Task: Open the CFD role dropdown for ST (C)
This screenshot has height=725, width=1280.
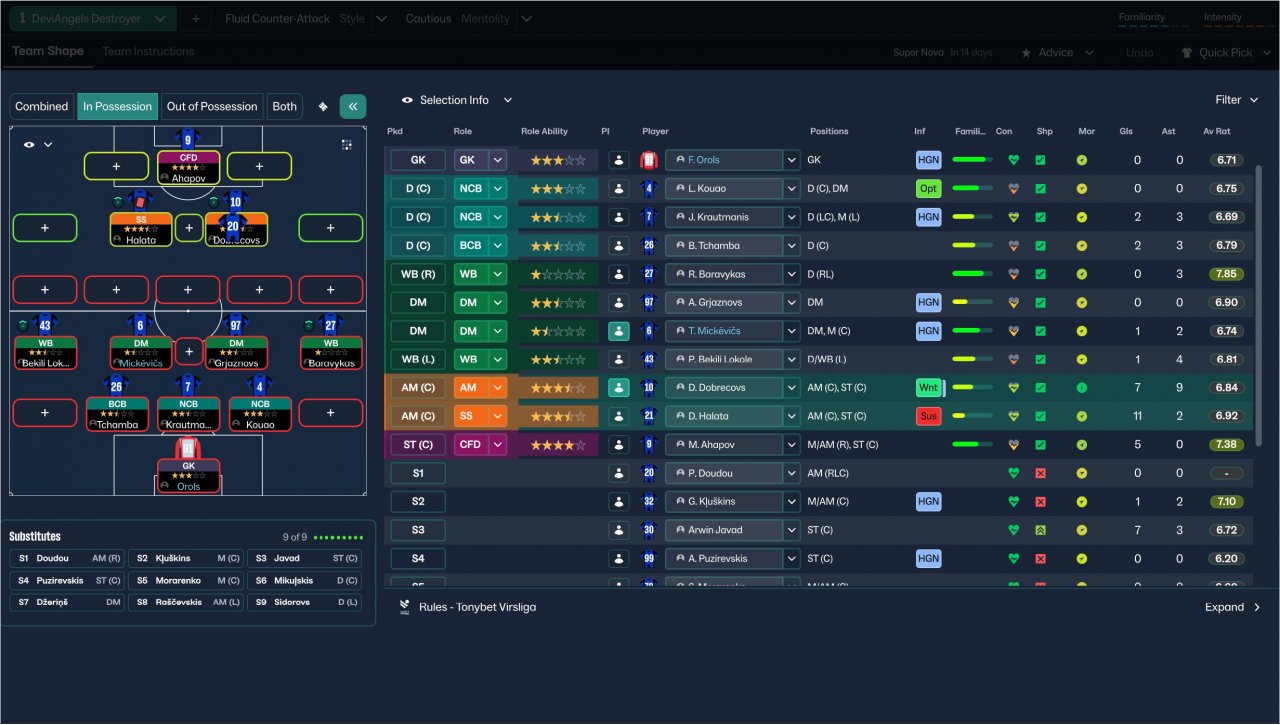Action: click(498, 445)
